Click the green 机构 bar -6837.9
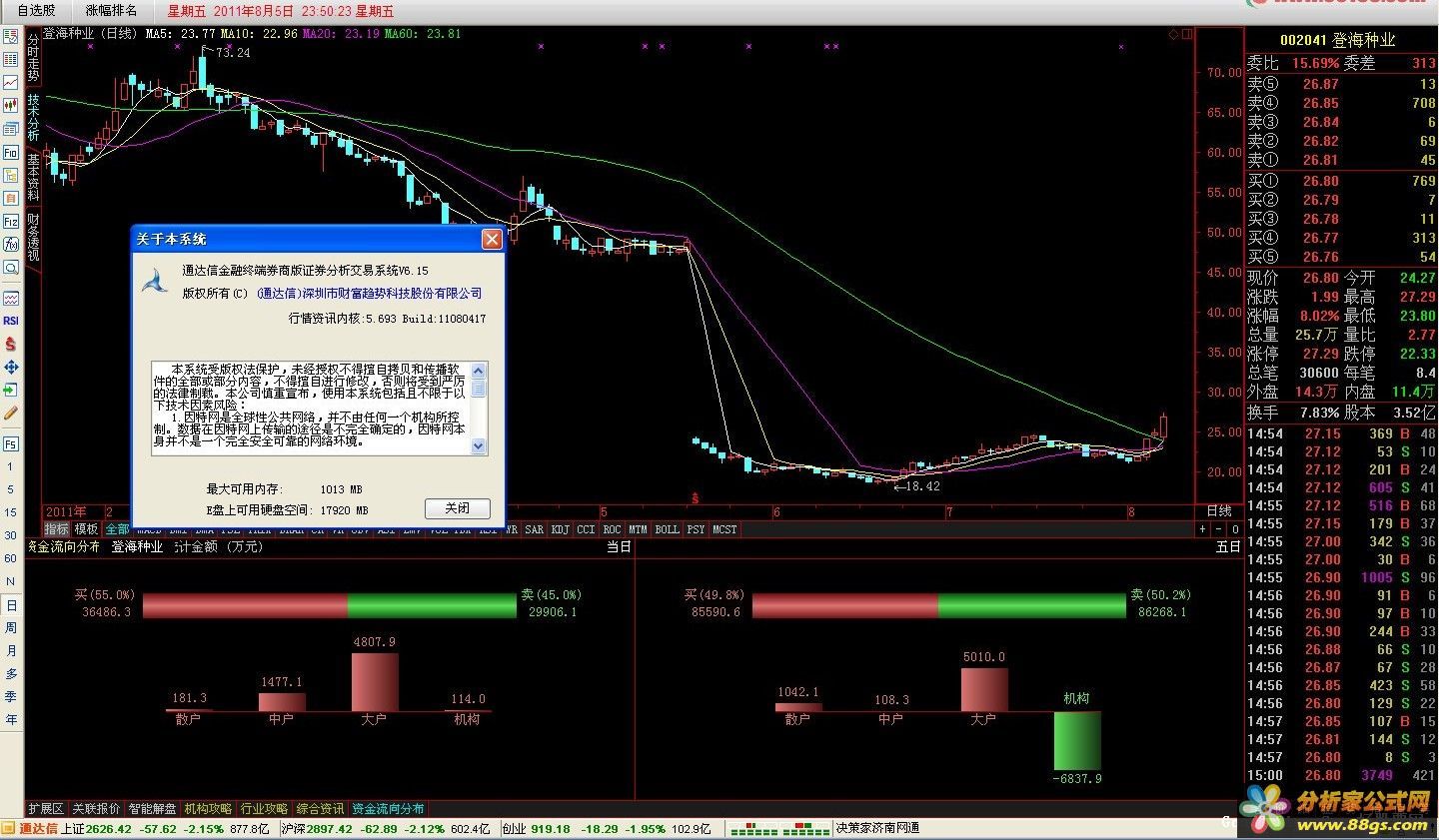 pos(1077,740)
